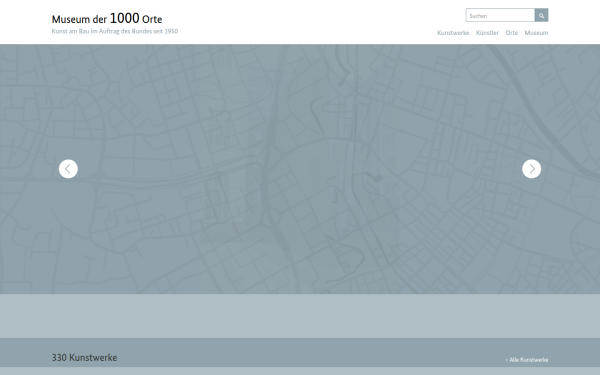
Task: Go to previous slide arrow
Action: click(x=68, y=169)
